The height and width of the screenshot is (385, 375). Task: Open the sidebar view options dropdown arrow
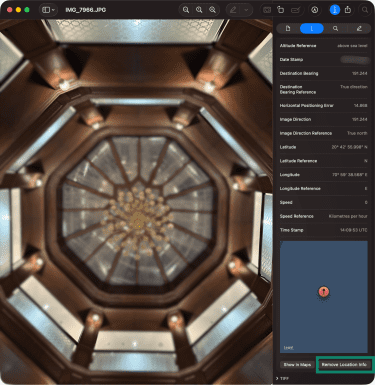53,10
